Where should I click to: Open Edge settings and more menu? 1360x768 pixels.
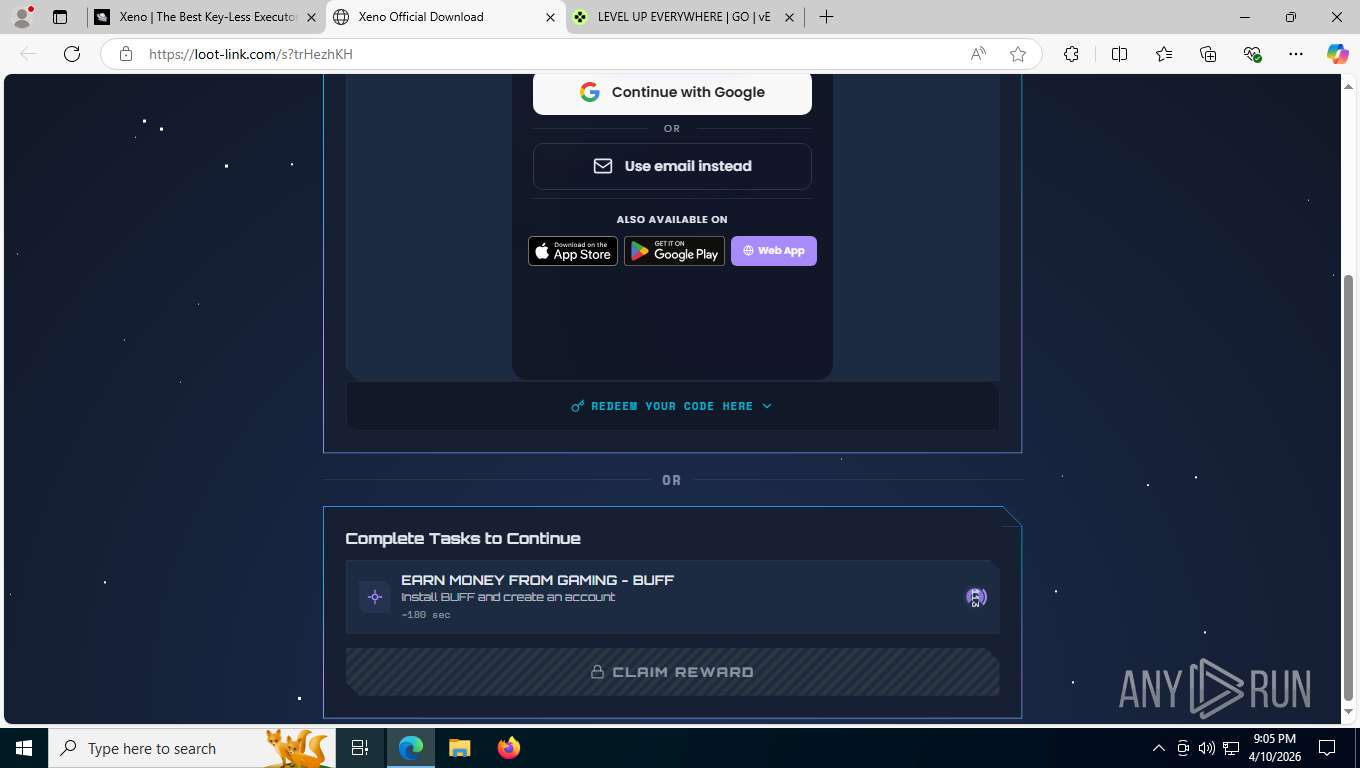tap(1296, 54)
